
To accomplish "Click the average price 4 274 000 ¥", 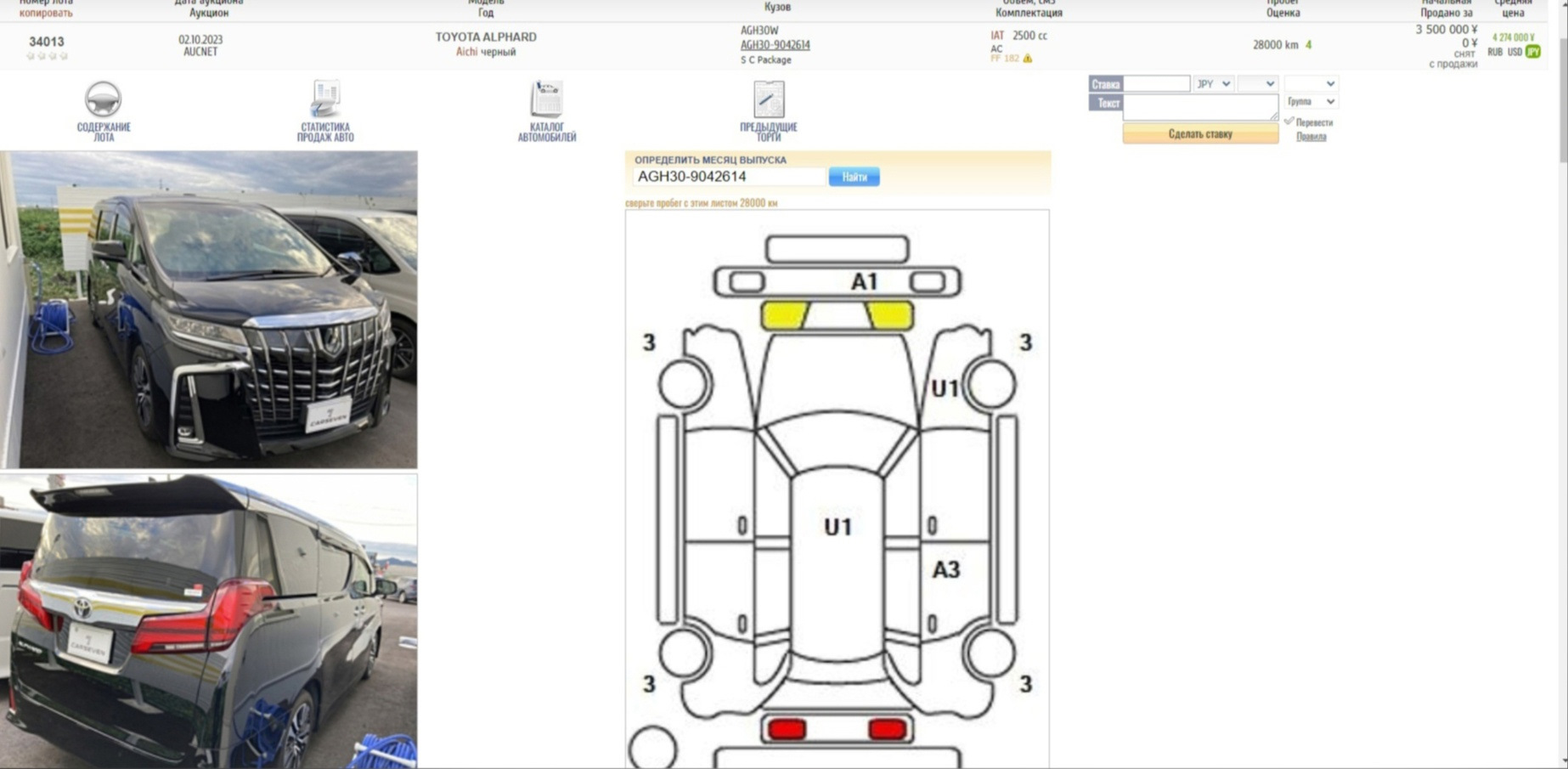I will coord(1513,37).
